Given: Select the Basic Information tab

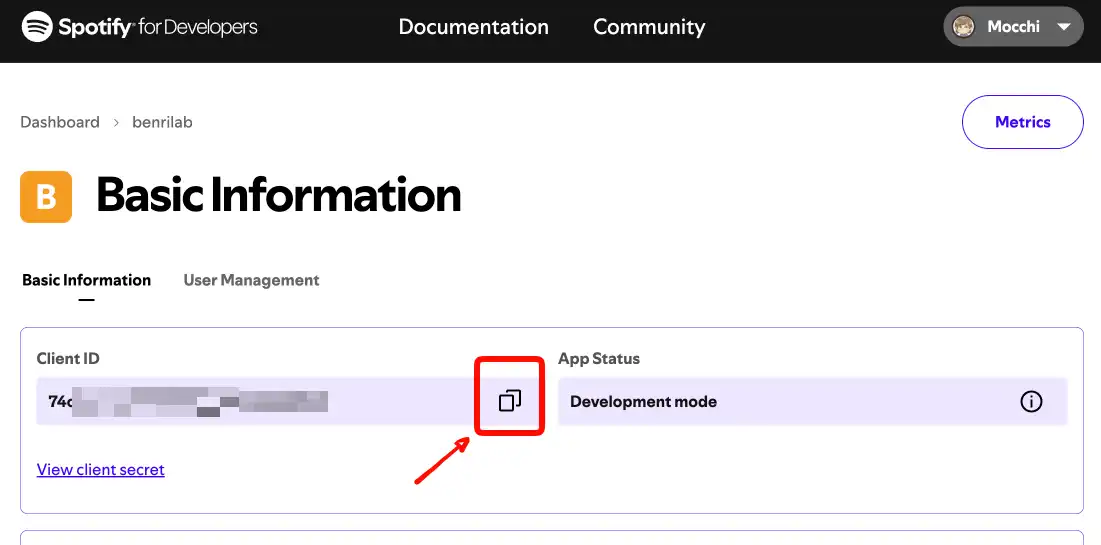Looking at the screenshot, I should (86, 280).
